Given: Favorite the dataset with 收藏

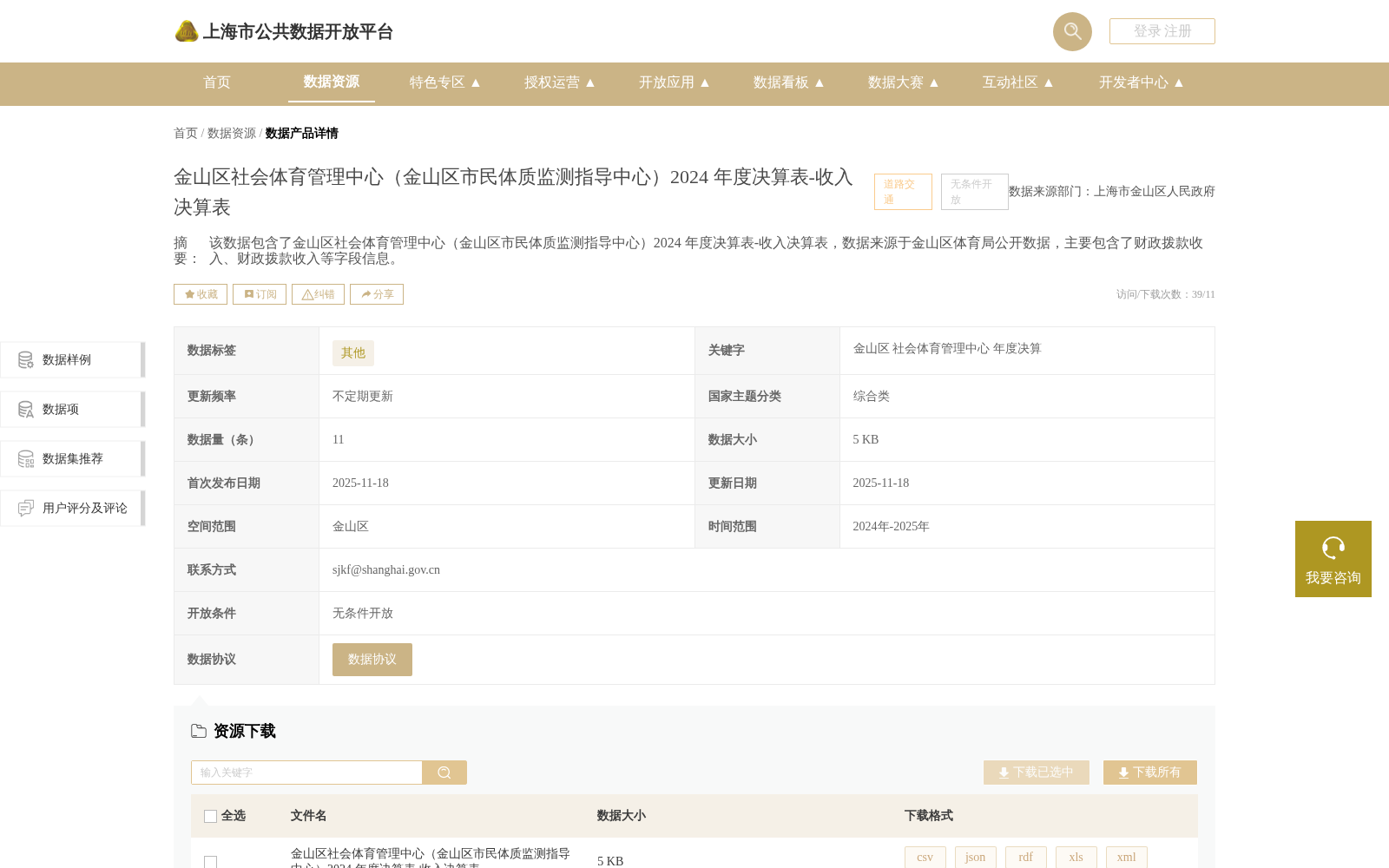Looking at the screenshot, I should coord(201,294).
